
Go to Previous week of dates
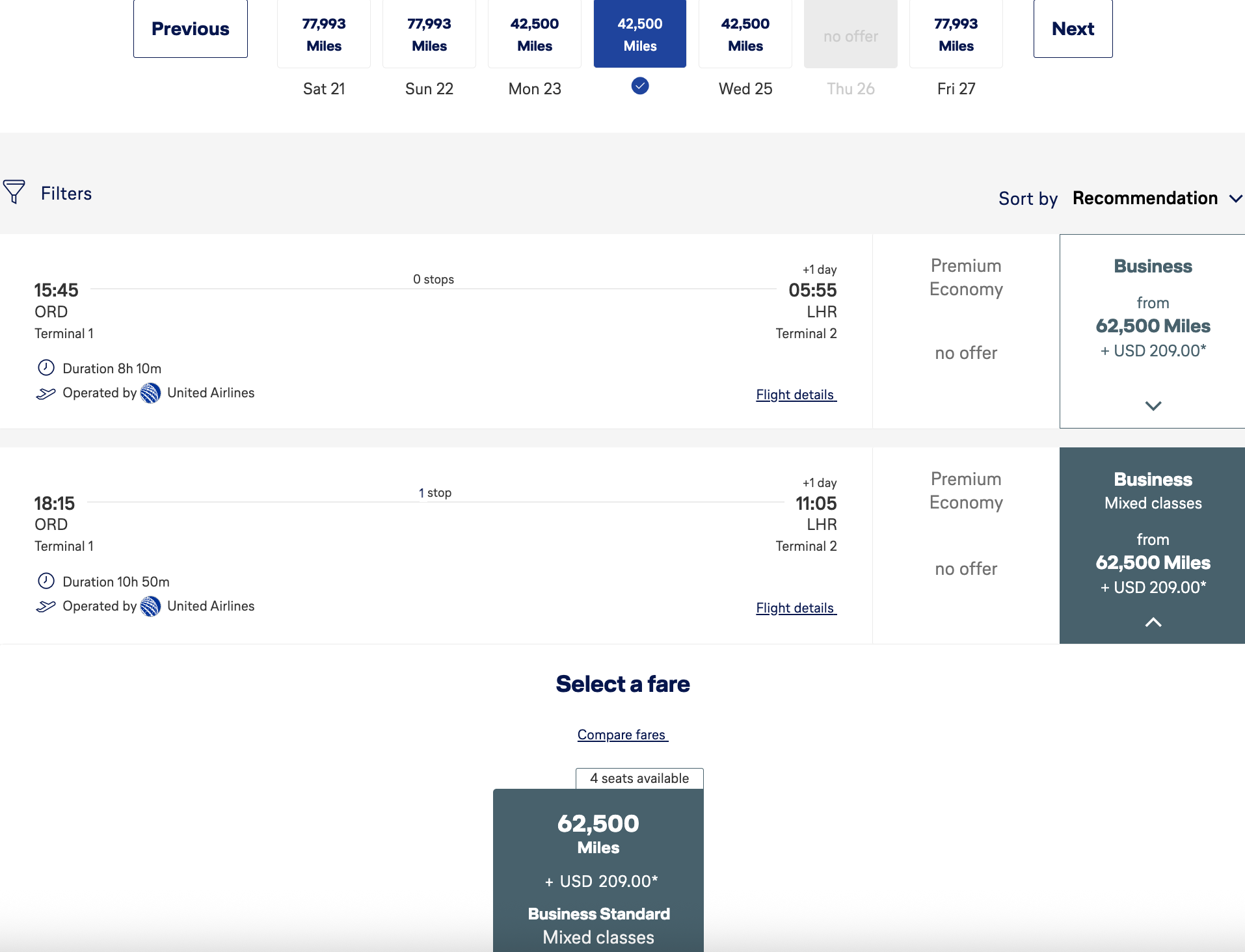191,29
